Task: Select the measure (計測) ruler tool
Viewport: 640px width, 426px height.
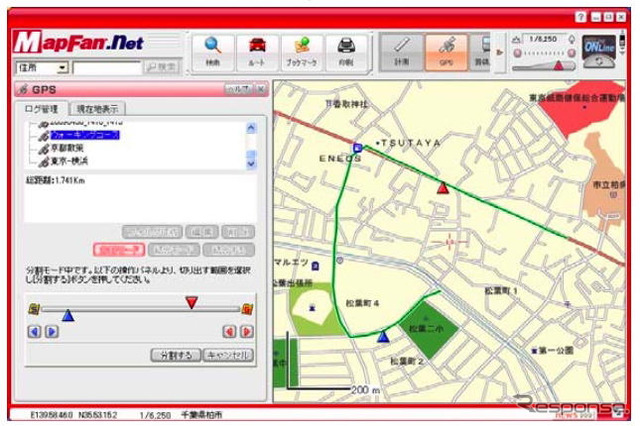Action: tap(401, 49)
